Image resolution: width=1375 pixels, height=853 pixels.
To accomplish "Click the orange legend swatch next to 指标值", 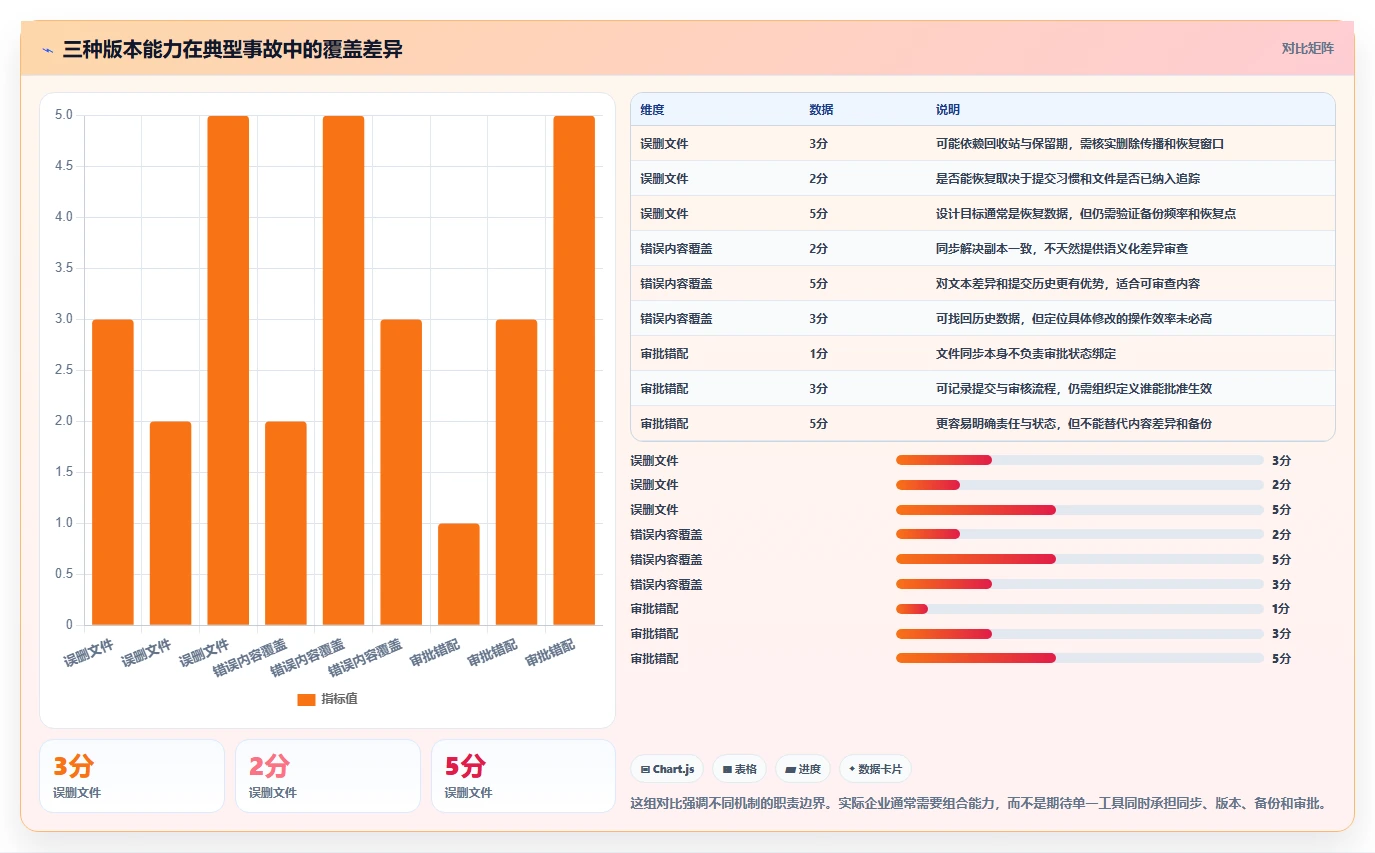I will pyautogui.click(x=306, y=699).
